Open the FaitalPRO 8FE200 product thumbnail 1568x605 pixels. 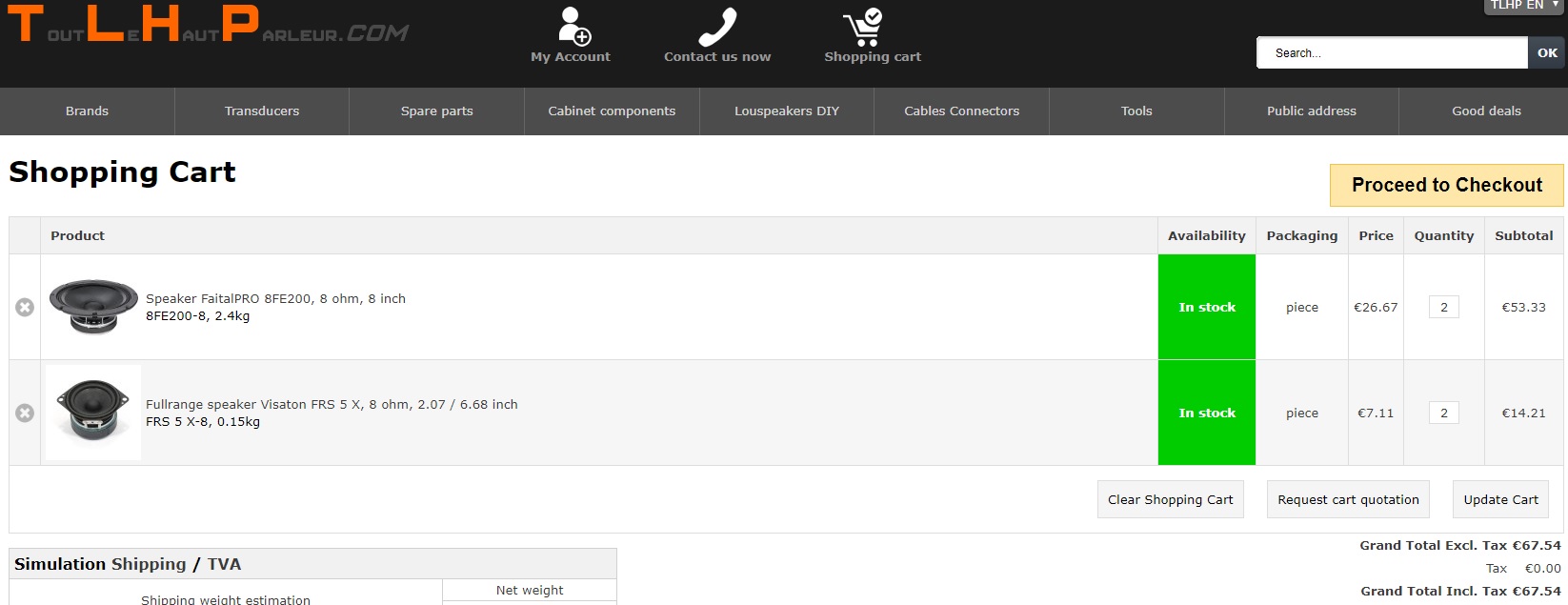pos(93,307)
